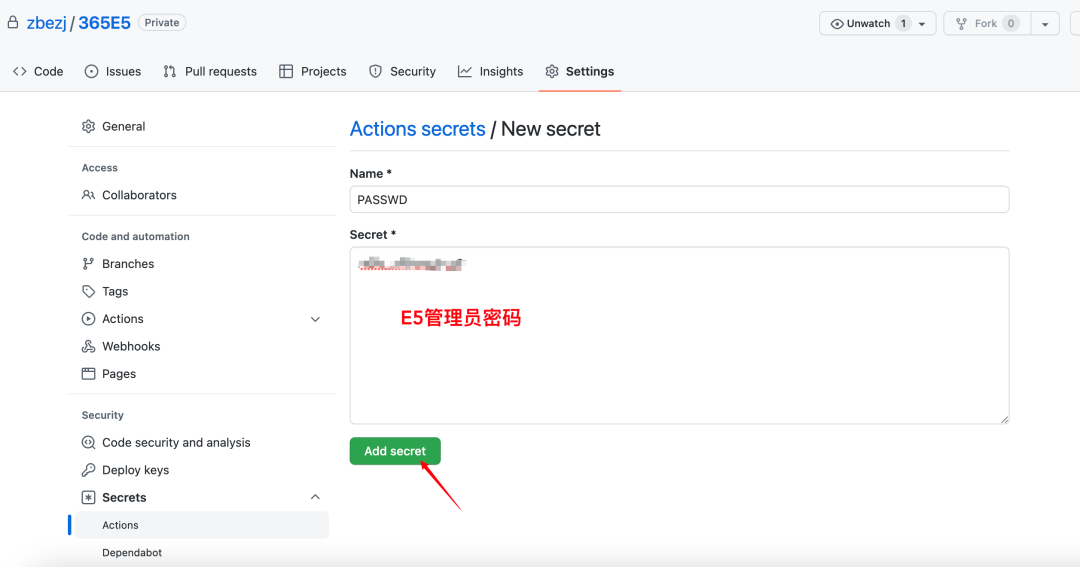Screen dimensions: 1080x567
Task: Click the Unwatch count badge 1
Action: [x=903, y=23]
